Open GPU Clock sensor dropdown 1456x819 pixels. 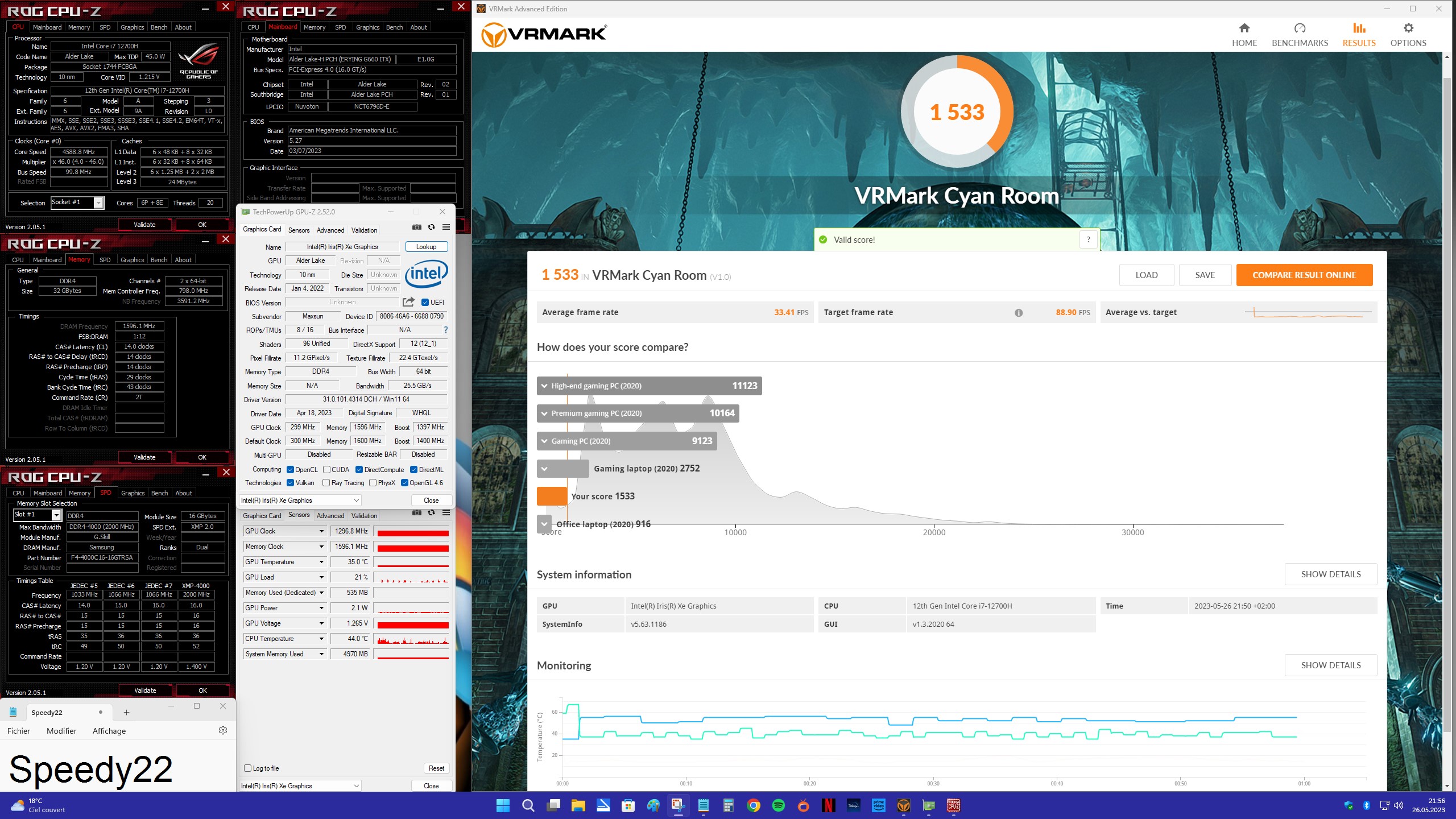(321, 531)
